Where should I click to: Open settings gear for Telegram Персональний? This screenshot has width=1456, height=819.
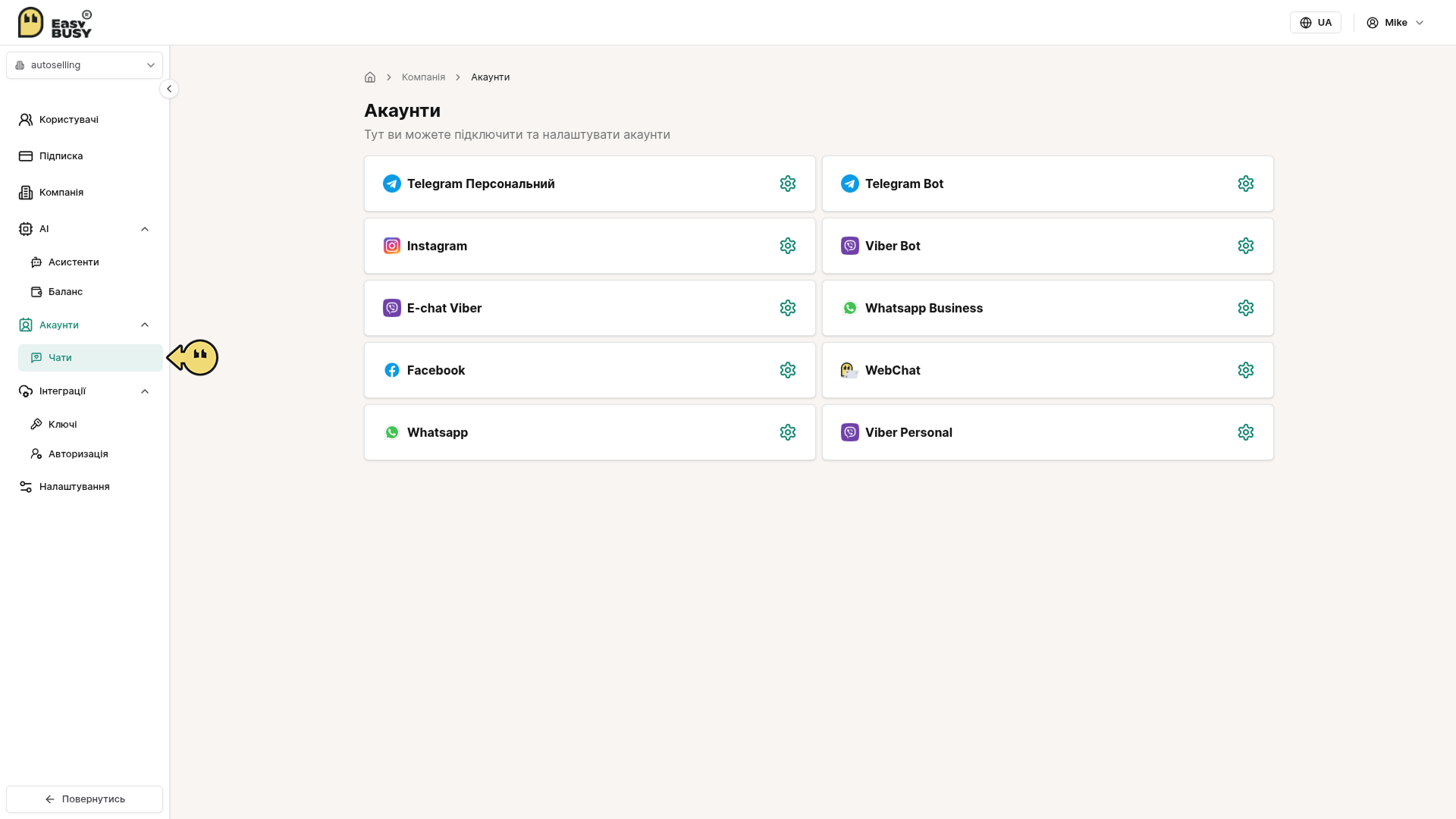point(788,184)
